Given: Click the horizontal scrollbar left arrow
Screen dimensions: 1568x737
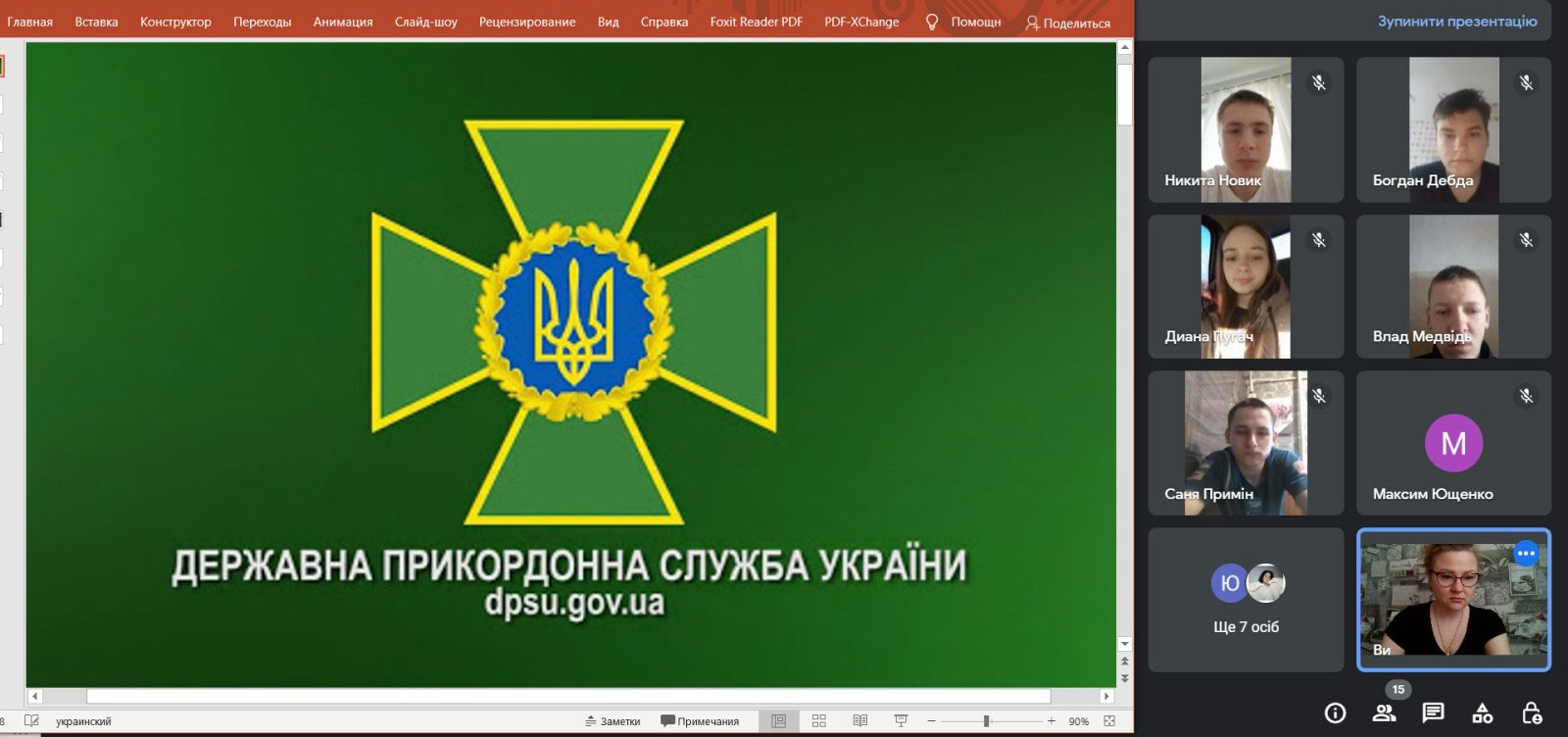Looking at the screenshot, I should [35, 696].
